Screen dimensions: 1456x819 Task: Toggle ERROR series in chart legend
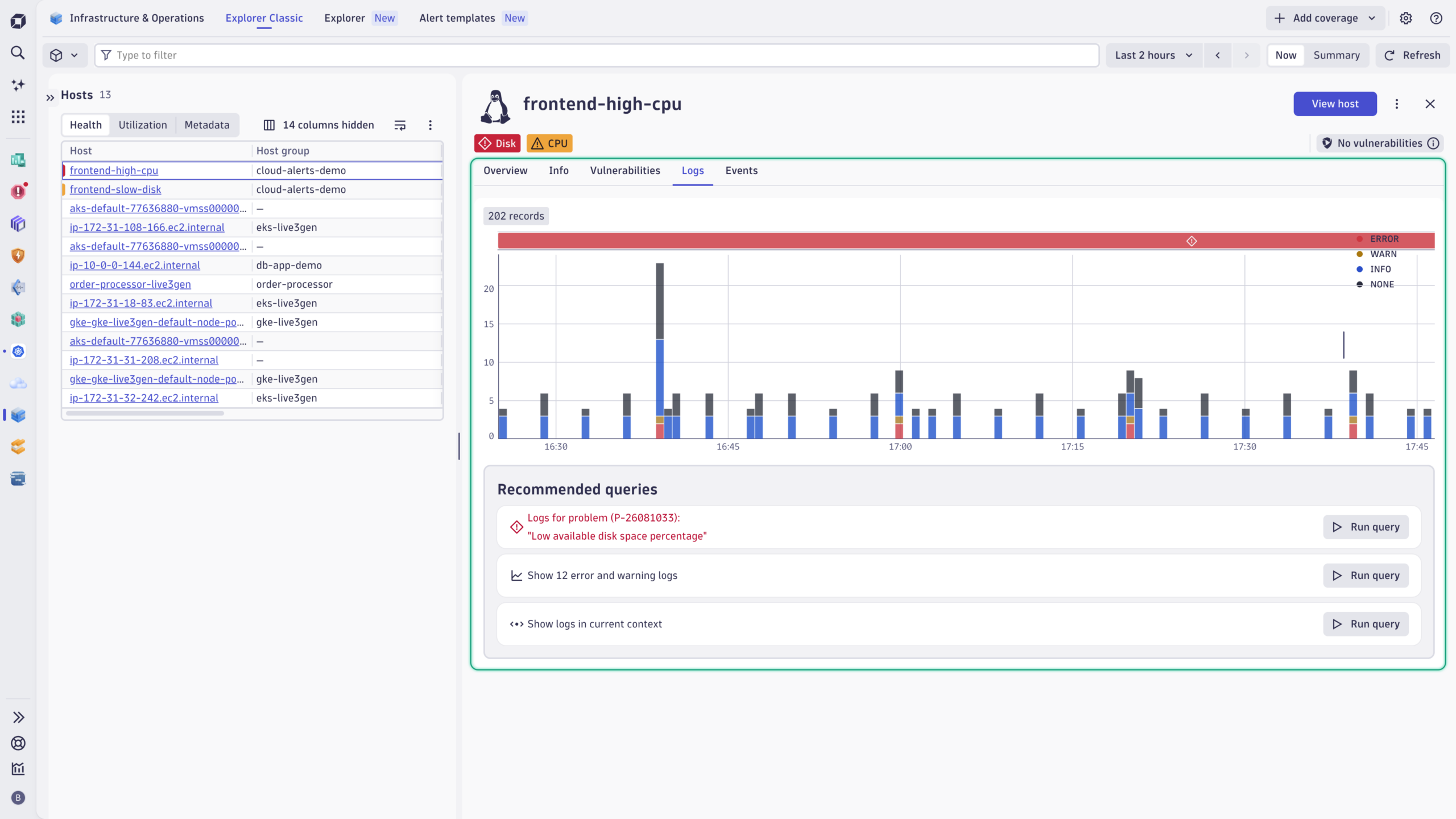[1378, 239]
